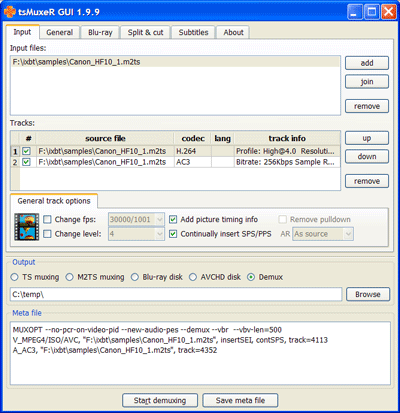Click inside the Meta file text area
400x413 pixels.
point(200,353)
